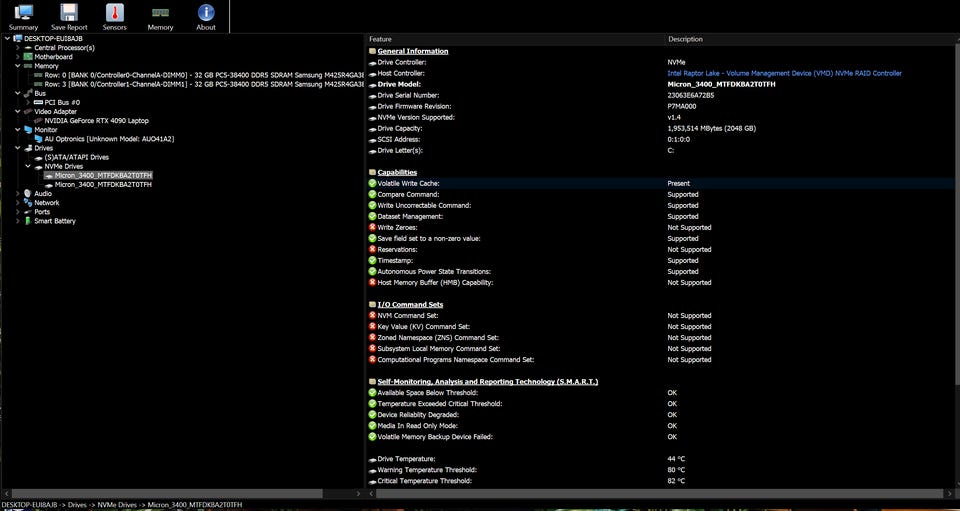Collapse the NVMe Drives node
Image resolution: width=960 pixels, height=511 pixels.
[28, 166]
